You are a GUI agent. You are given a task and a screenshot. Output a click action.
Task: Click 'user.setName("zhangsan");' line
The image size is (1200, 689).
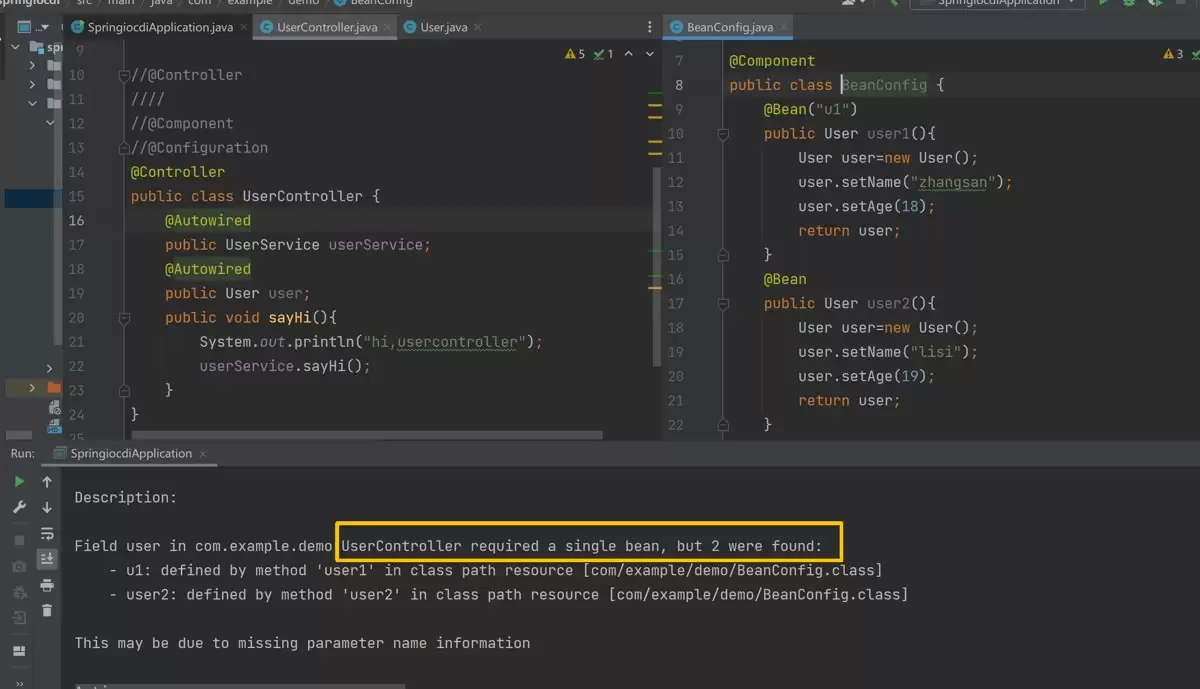(905, 182)
